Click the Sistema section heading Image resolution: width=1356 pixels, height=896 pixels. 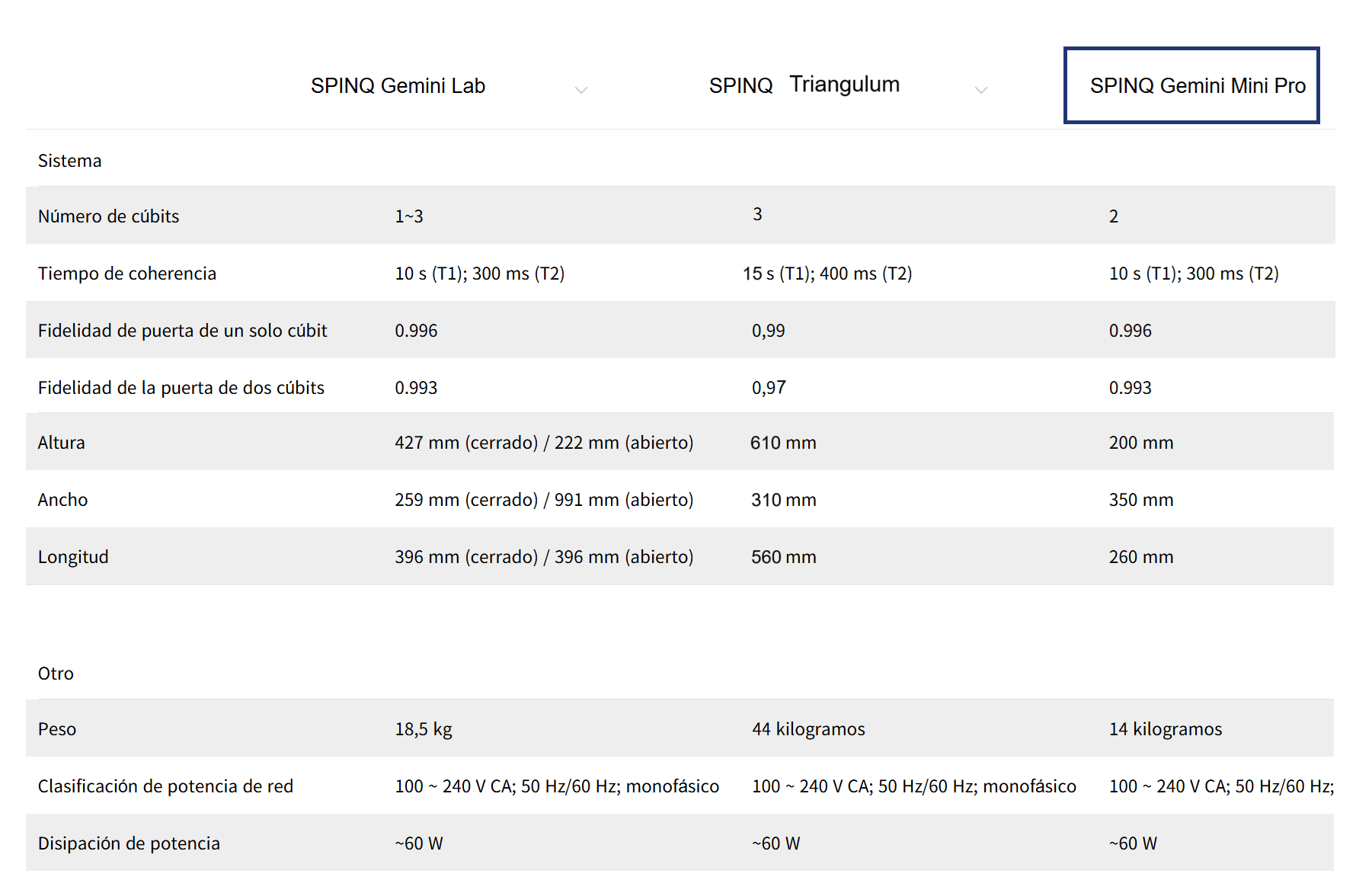click(x=70, y=161)
